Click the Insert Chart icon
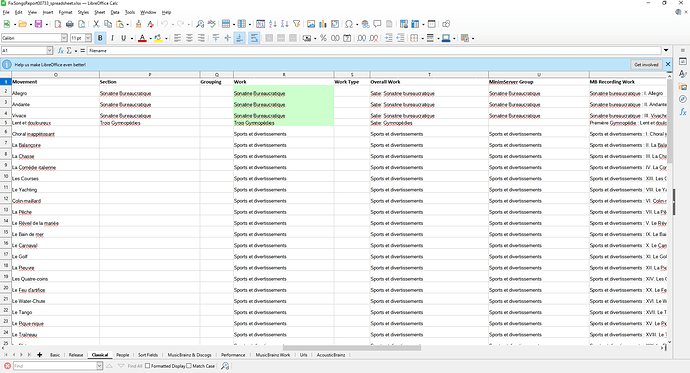The height and width of the screenshot is (373, 690). (323, 24)
